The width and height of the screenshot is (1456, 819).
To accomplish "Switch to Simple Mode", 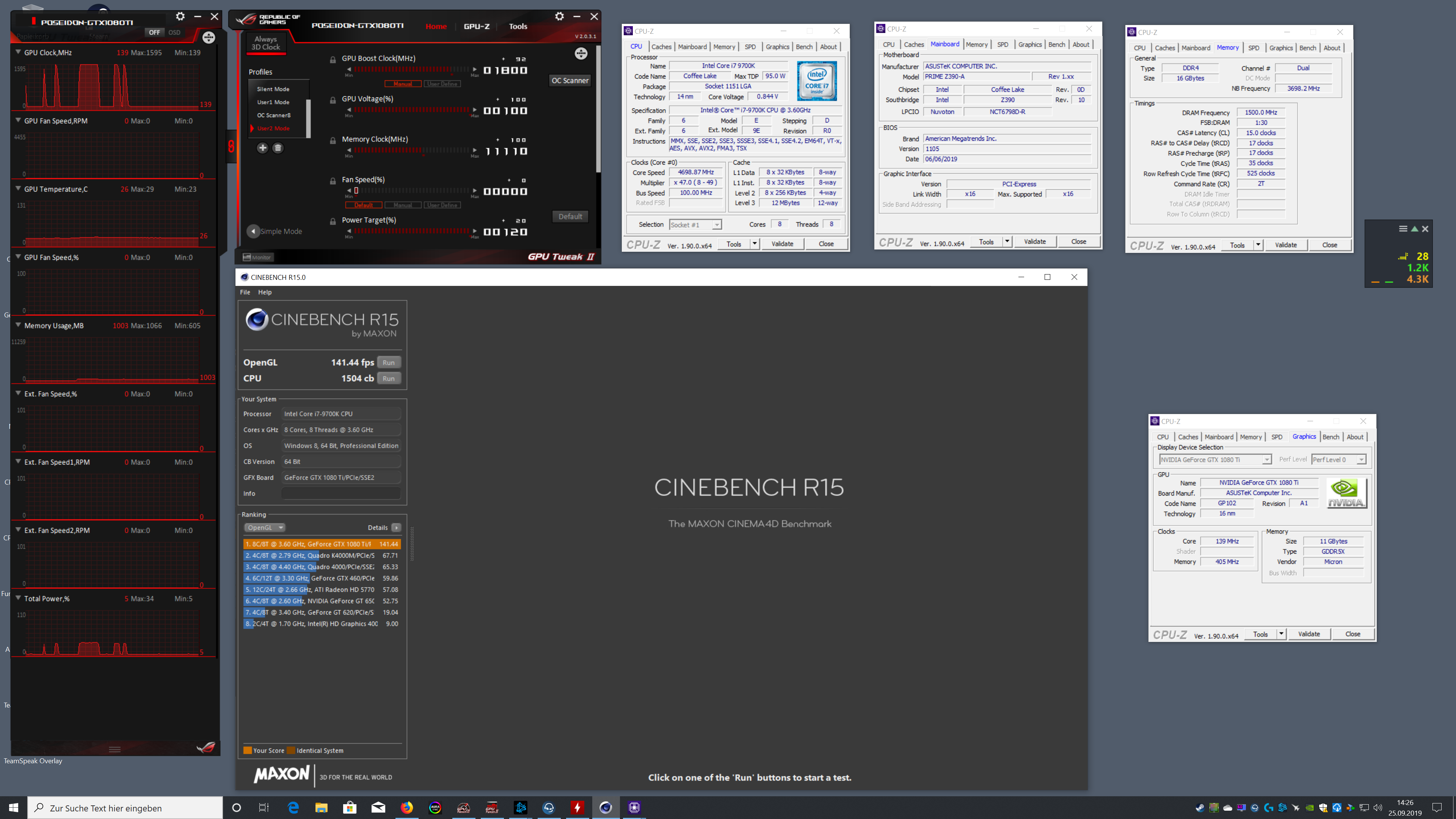I will [275, 231].
